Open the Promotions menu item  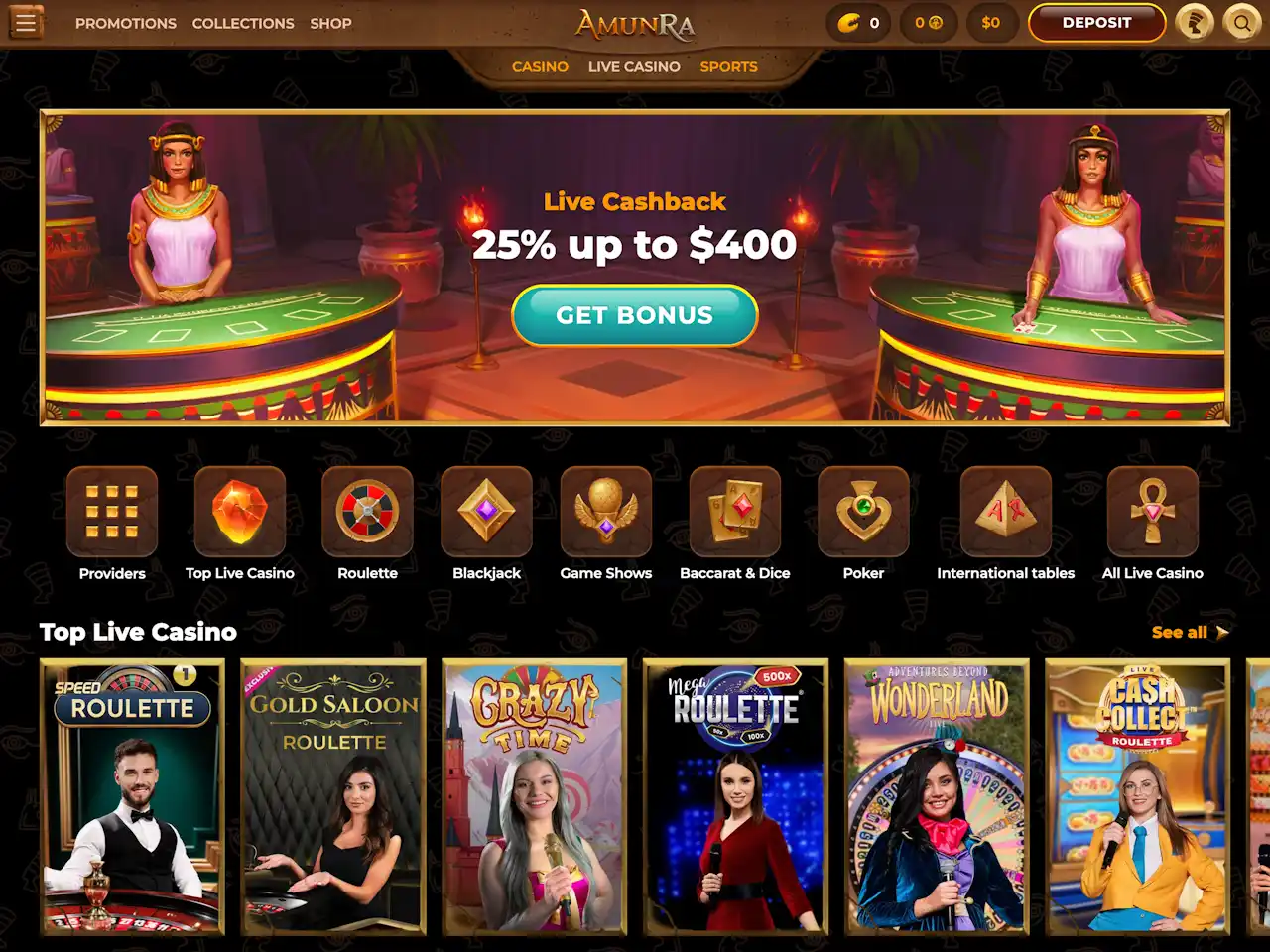click(126, 23)
